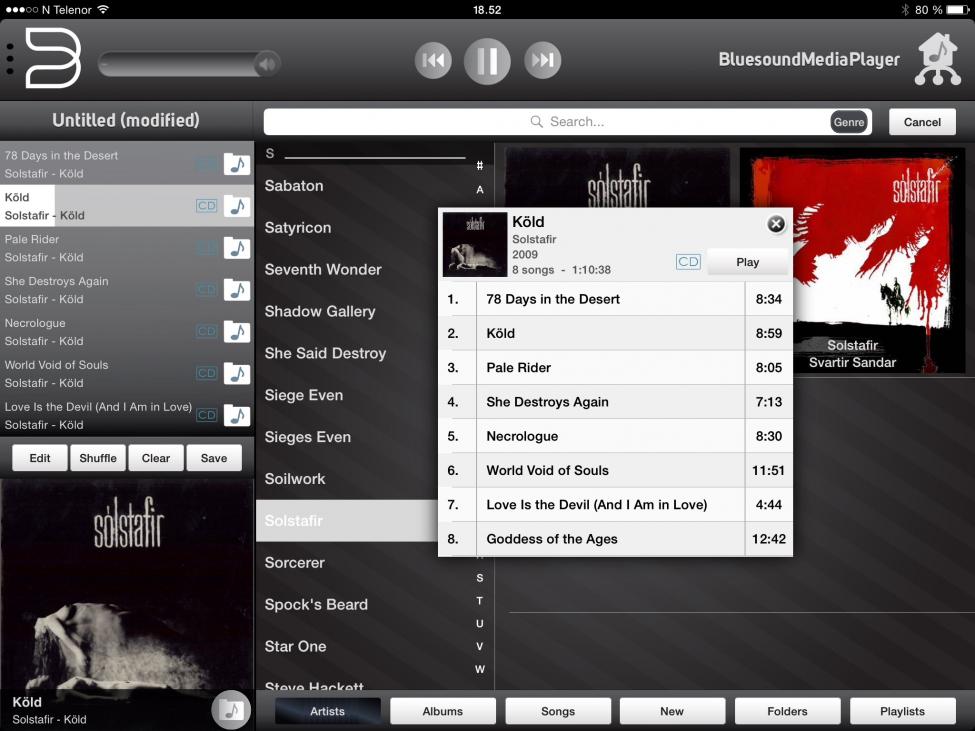975x731 pixels.
Task: Tap CD badge on Köld queue row
Action: click(x=206, y=206)
